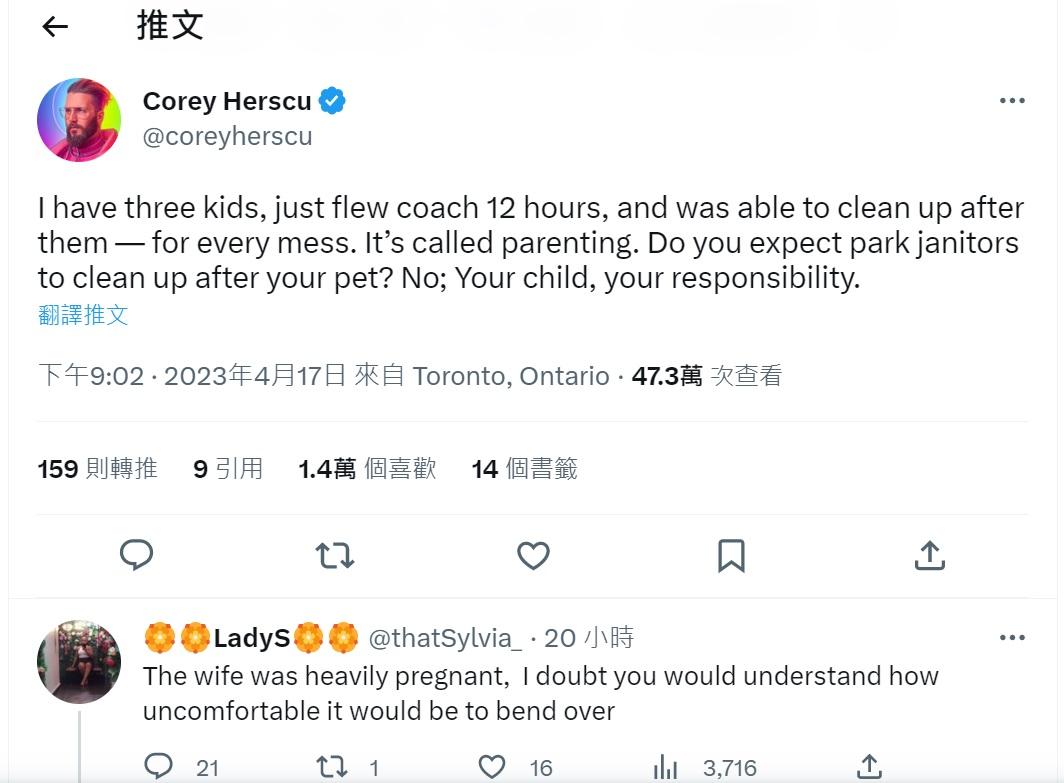
Task: Open @thatSylvia_ profile avatar
Action: (x=79, y=662)
